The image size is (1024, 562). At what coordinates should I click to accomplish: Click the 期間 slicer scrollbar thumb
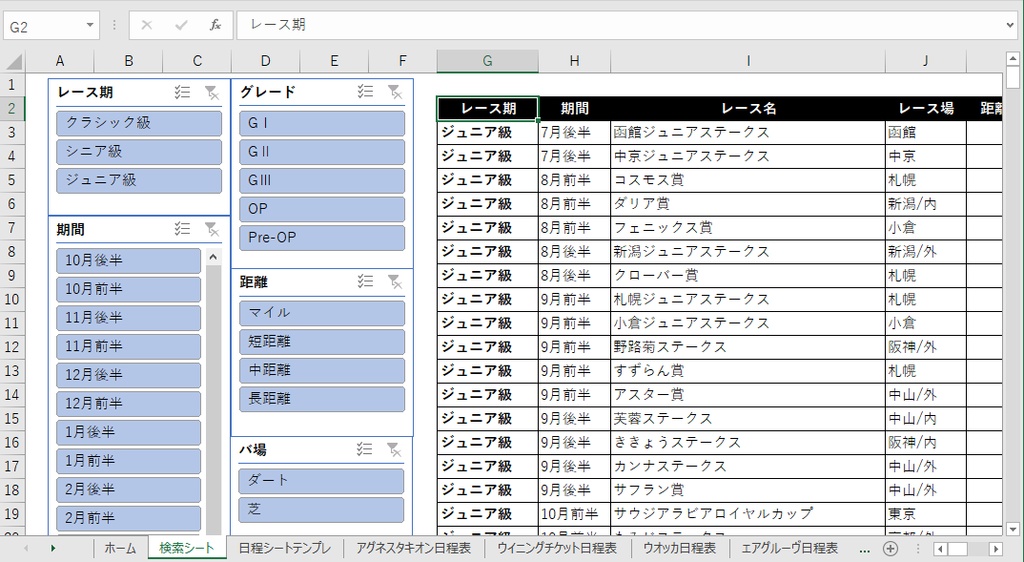point(213,399)
